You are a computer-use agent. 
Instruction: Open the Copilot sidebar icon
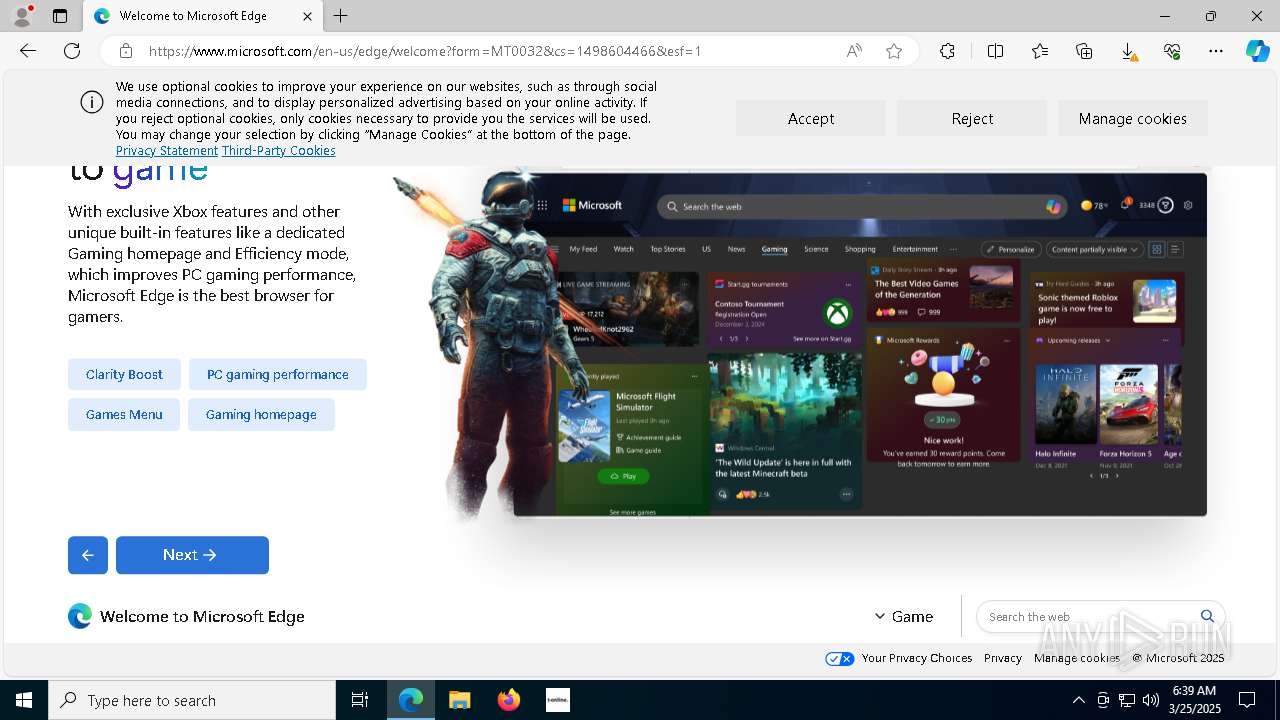point(1258,51)
